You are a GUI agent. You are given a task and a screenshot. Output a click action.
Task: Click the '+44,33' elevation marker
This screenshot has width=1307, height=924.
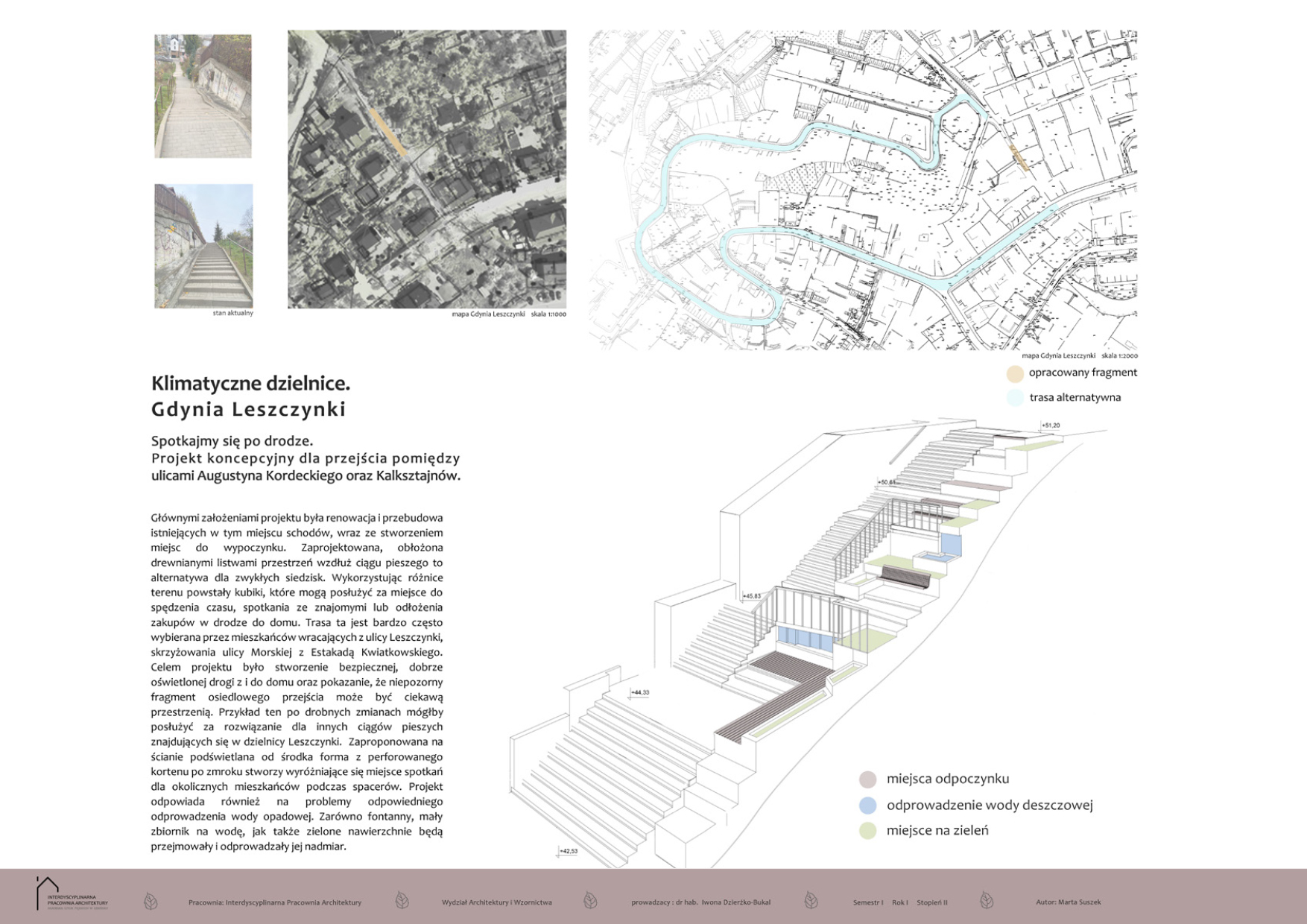pos(640,692)
